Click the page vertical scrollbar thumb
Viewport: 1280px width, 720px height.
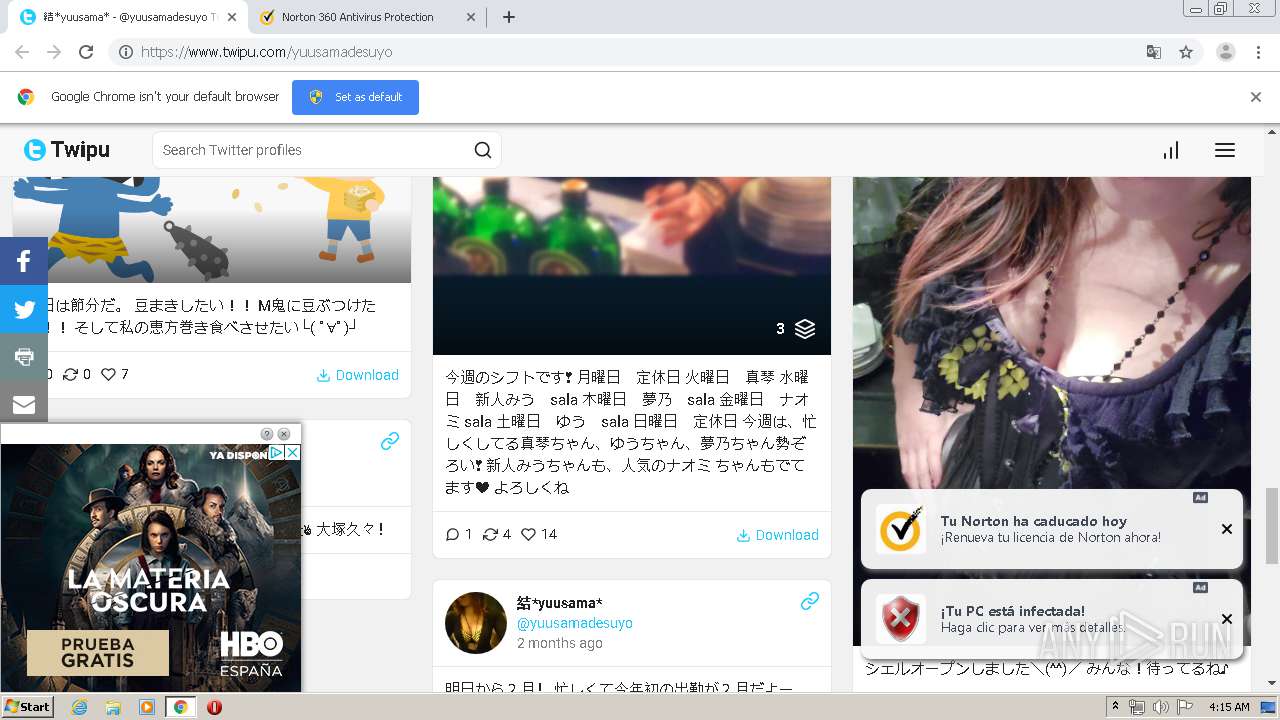(1272, 527)
